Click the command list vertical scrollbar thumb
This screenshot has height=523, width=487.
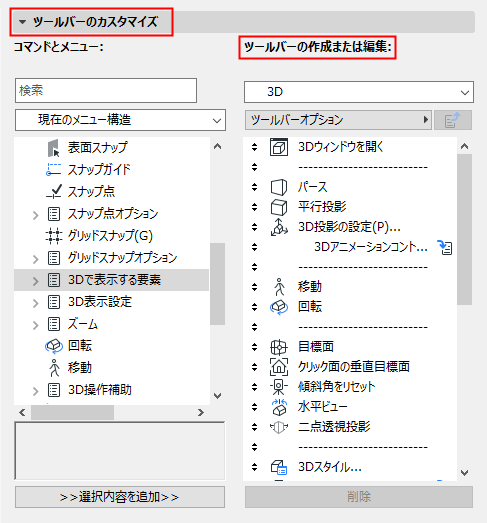pos(217,284)
